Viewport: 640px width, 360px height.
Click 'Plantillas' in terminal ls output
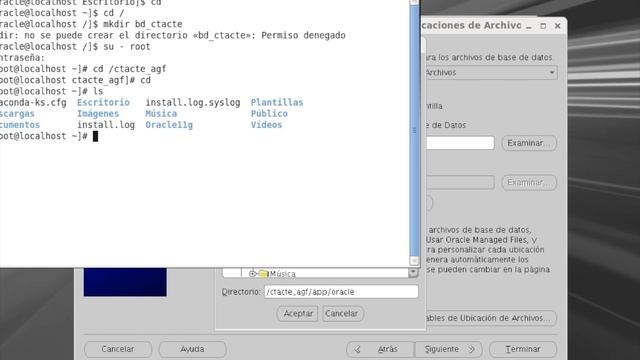(x=277, y=102)
